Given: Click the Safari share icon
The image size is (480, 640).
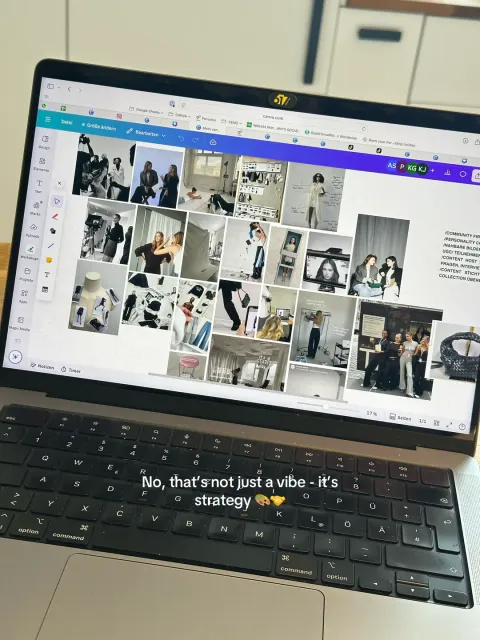Looking at the screenshot, I should click(x=477, y=142).
